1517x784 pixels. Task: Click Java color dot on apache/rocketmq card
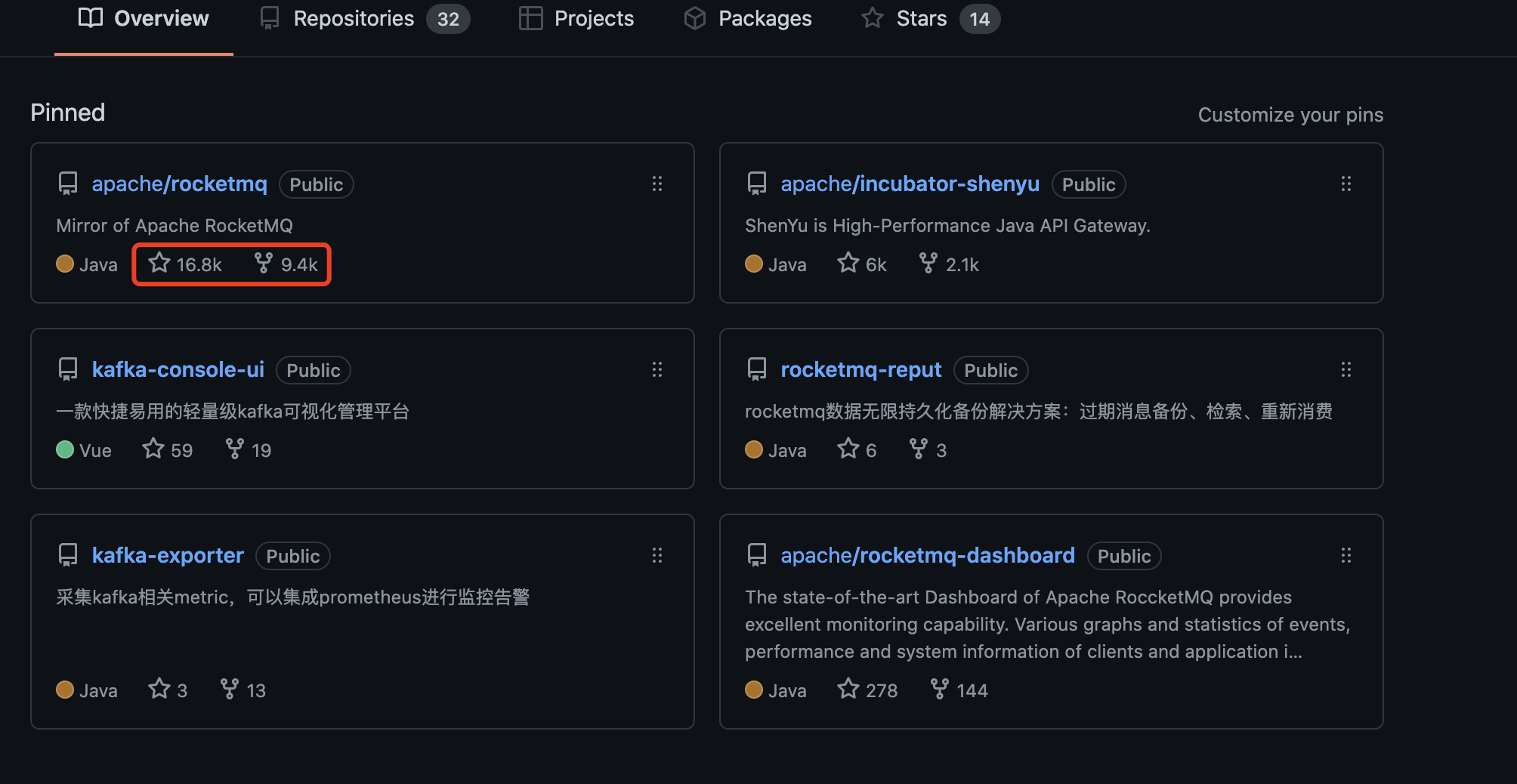click(65, 264)
